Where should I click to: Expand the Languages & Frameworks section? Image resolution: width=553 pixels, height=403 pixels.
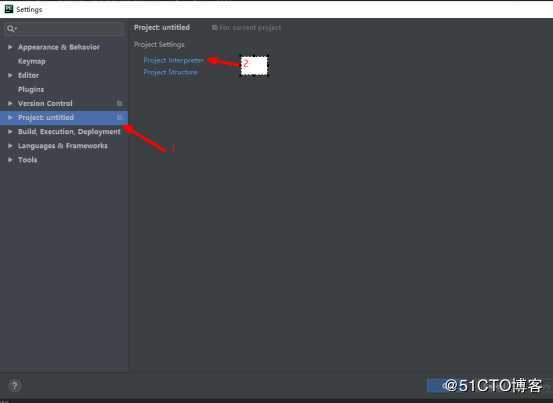tap(10, 146)
